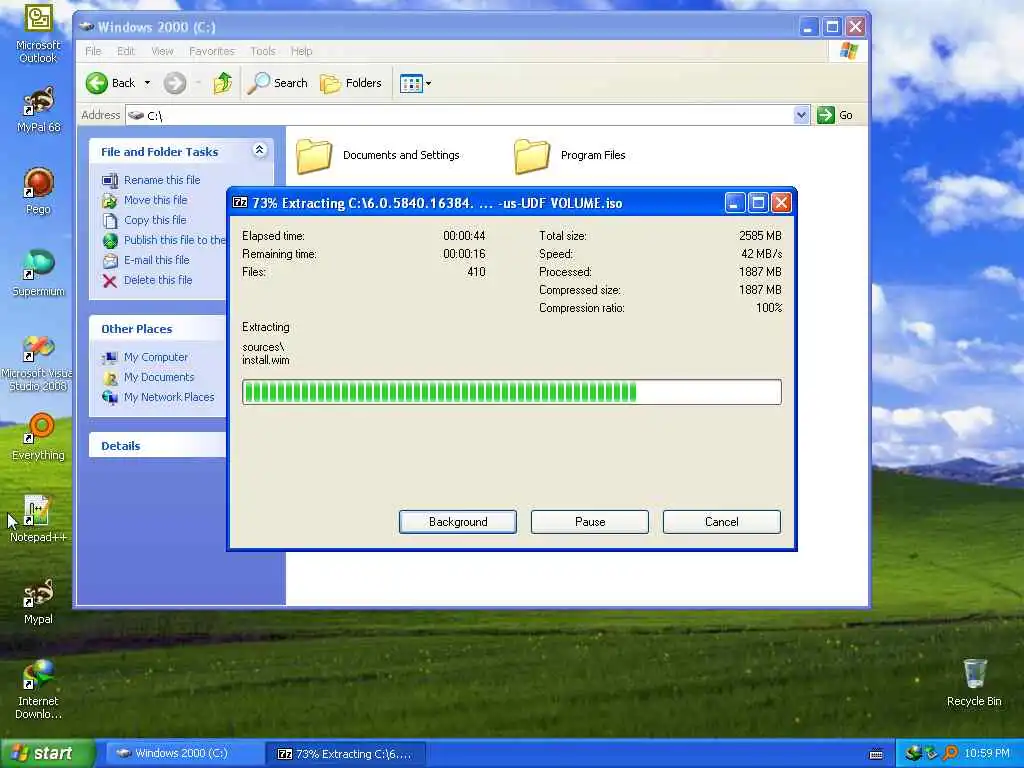Click 73% Extracting taskbar button

(x=347, y=754)
